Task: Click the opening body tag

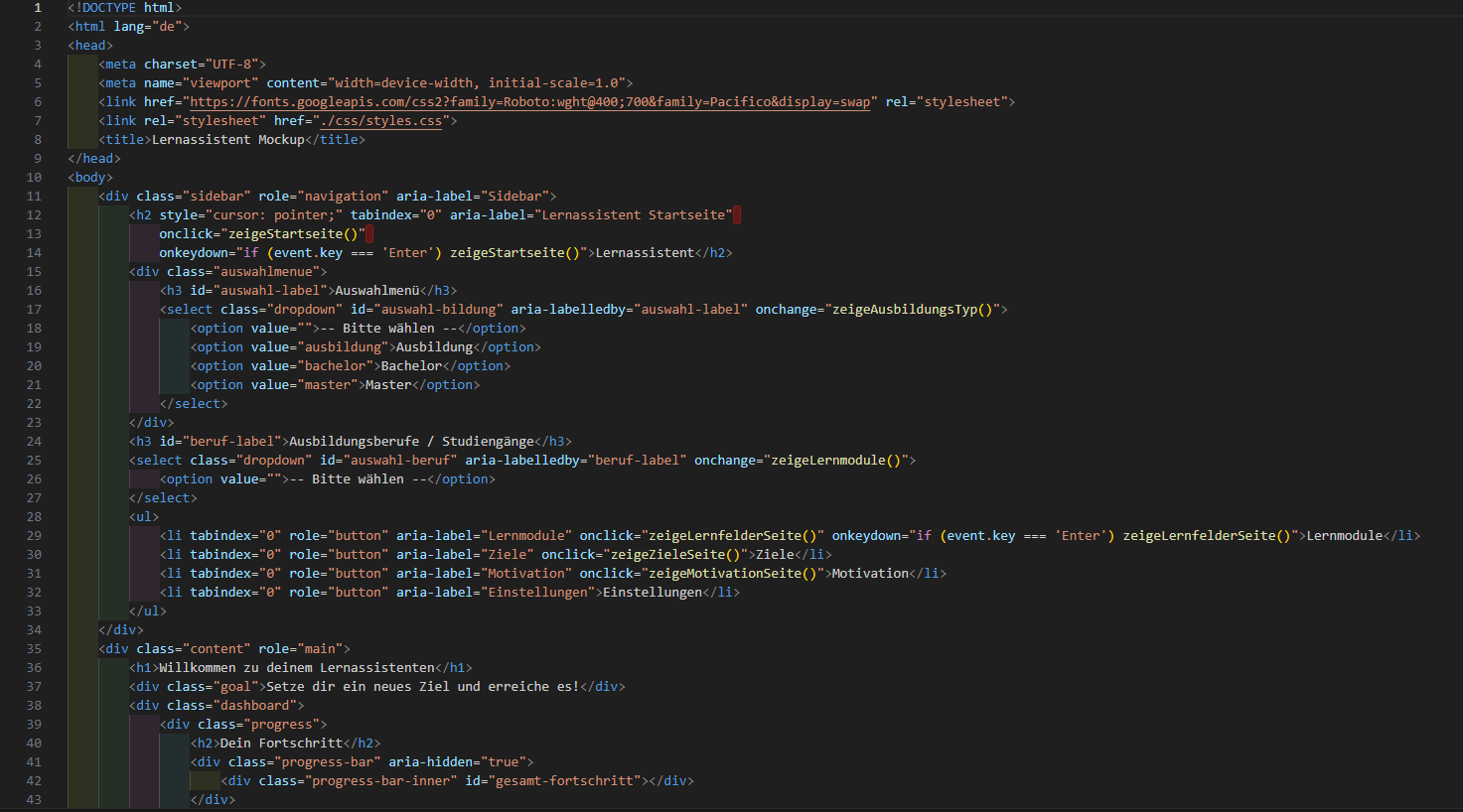Action: coord(90,178)
